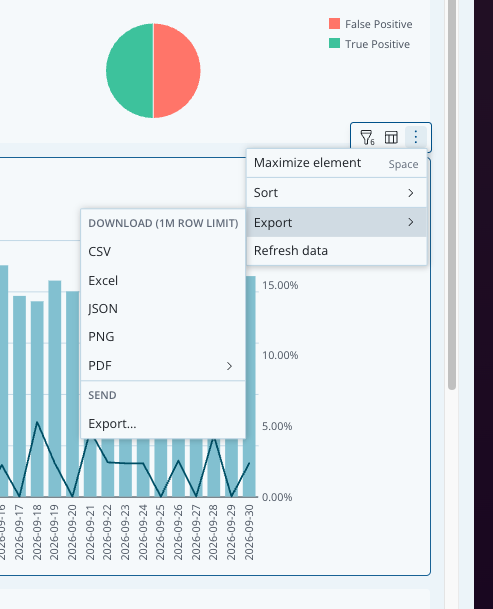The height and width of the screenshot is (609, 493).
Task: Click the 0.00% axis label
Action: click(277, 497)
